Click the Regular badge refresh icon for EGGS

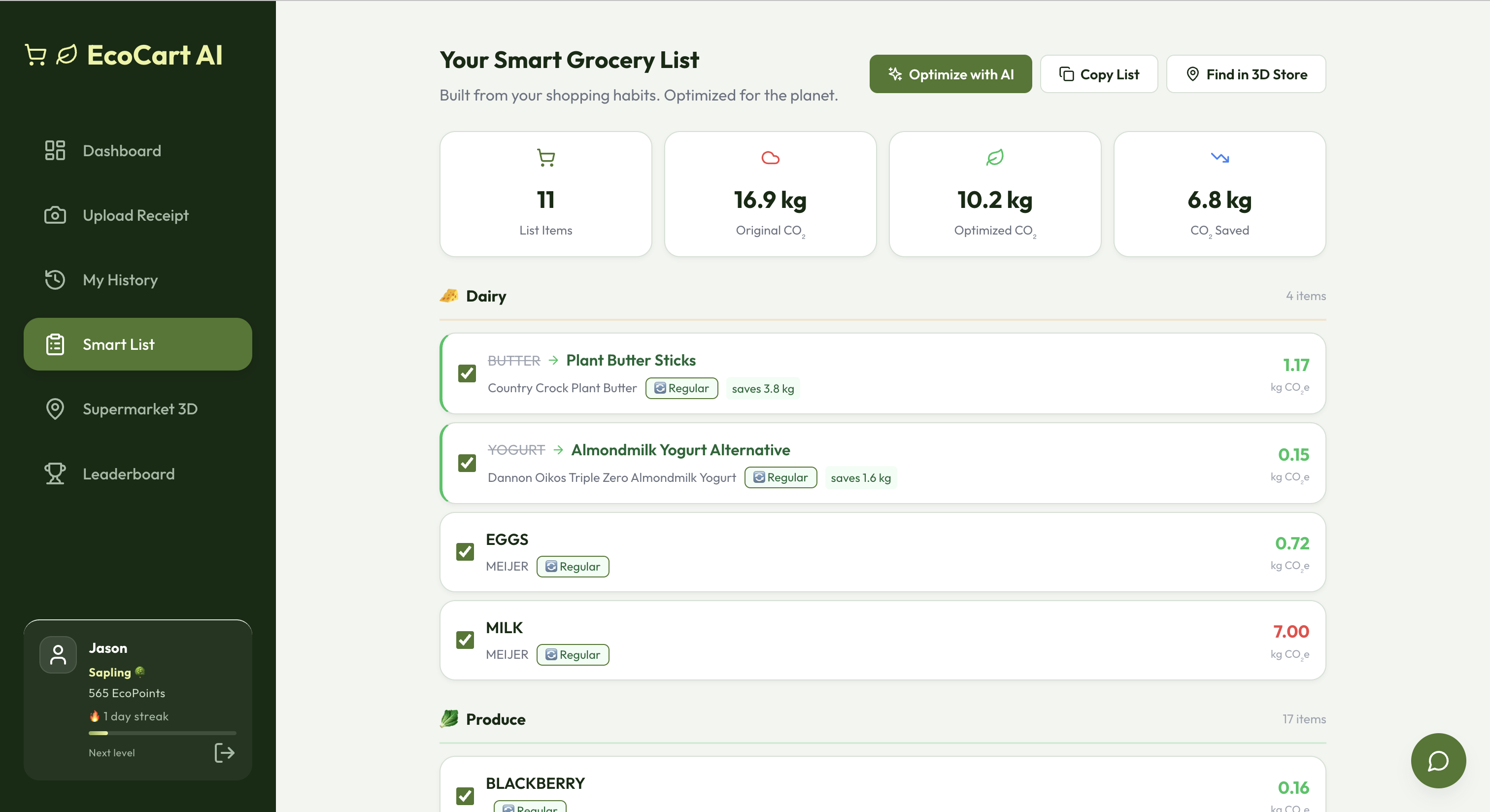tap(551, 566)
